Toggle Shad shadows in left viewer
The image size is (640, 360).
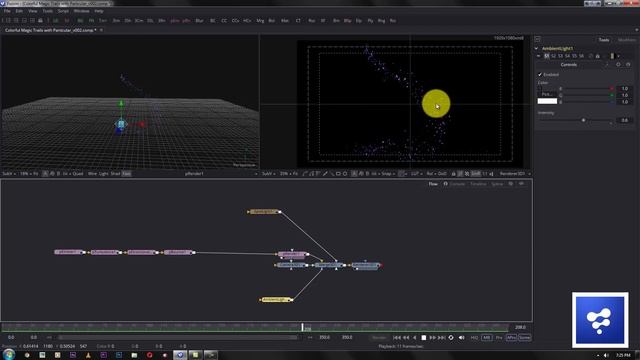coord(116,173)
